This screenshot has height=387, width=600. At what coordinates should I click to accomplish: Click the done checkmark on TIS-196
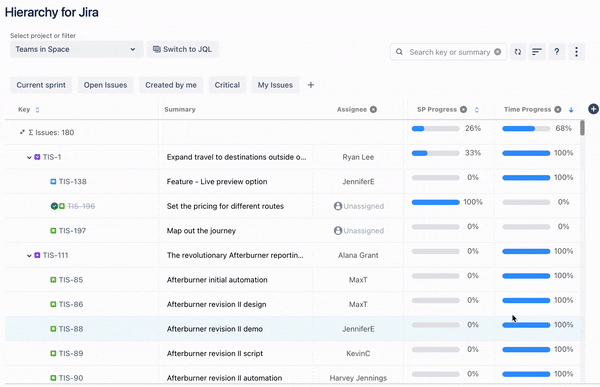coord(54,206)
